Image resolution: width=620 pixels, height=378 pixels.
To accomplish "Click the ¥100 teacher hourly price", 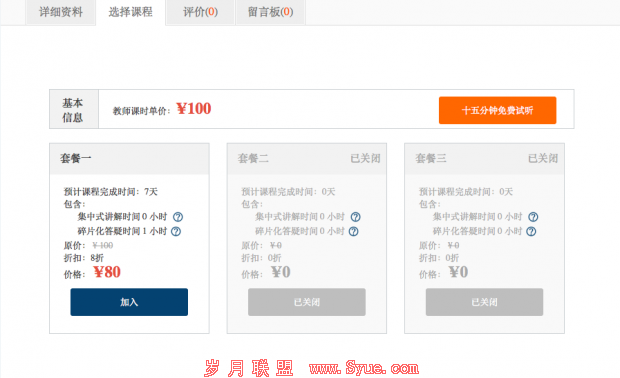I will [x=194, y=108].
